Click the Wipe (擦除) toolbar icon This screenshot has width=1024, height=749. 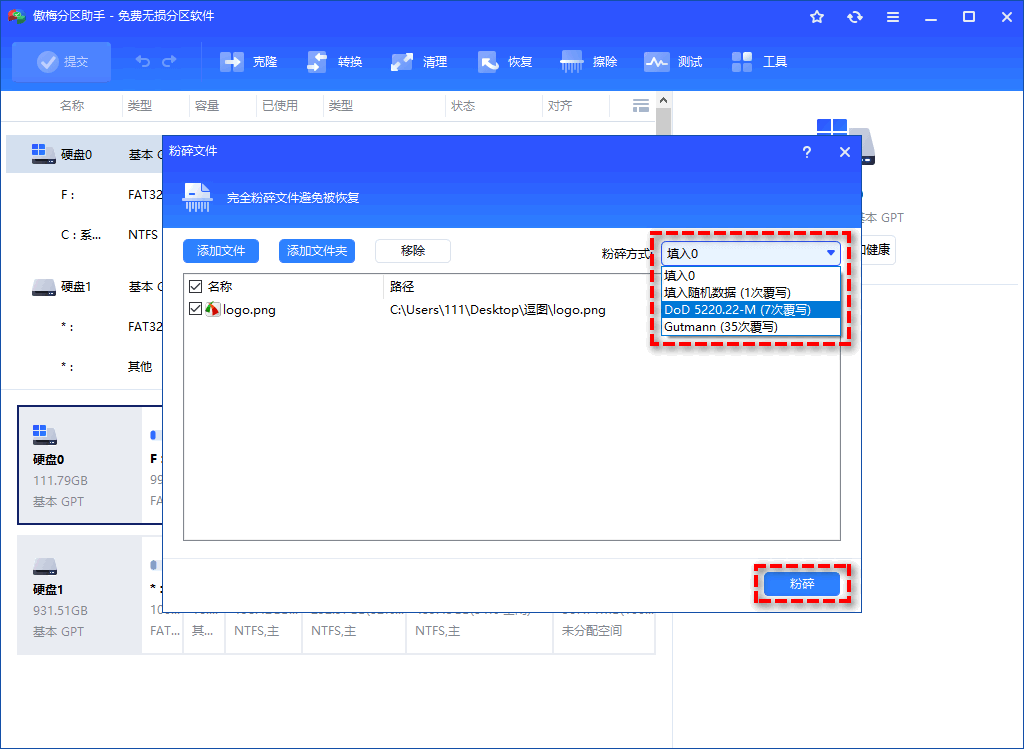(573, 62)
